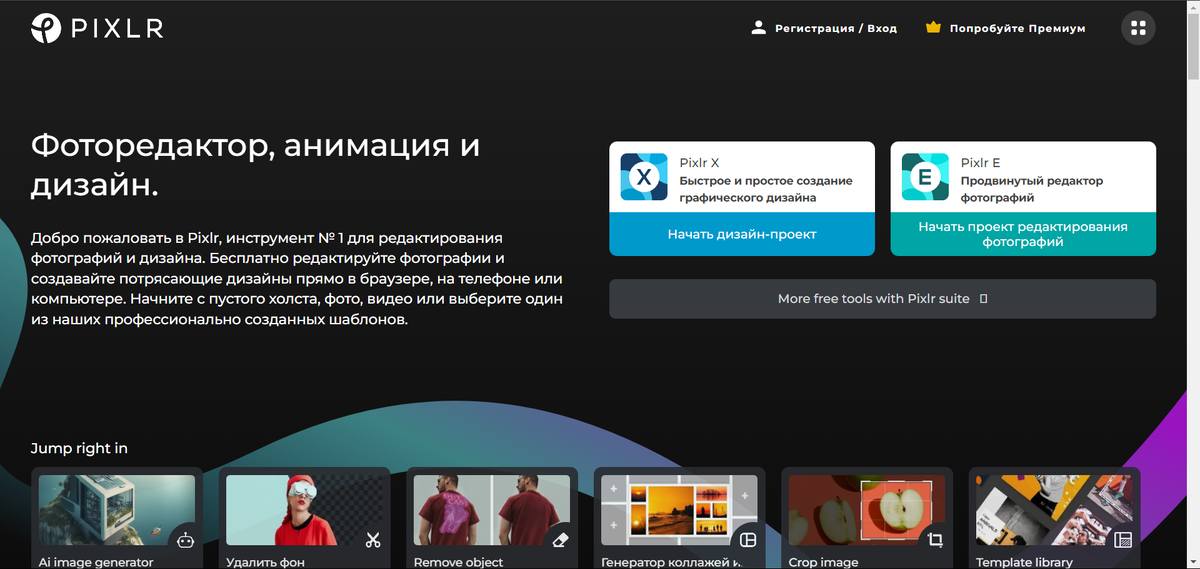This screenshot has height=569, width=1200.
Task: Click the 'Фоторедактор, анимация и дизайн.' headline
Action: (255, 165)
